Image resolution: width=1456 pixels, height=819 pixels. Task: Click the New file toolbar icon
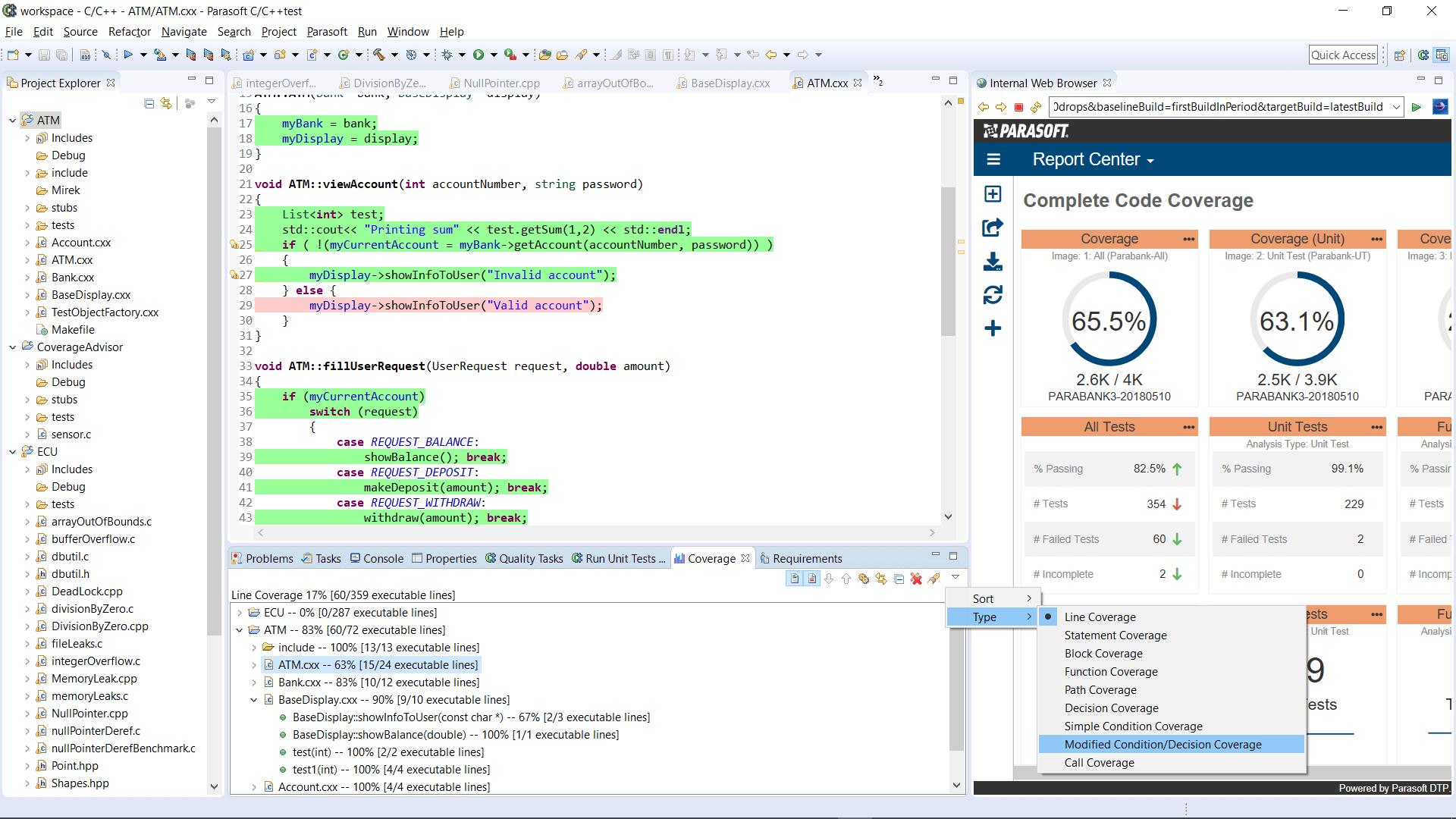[13, 55]
